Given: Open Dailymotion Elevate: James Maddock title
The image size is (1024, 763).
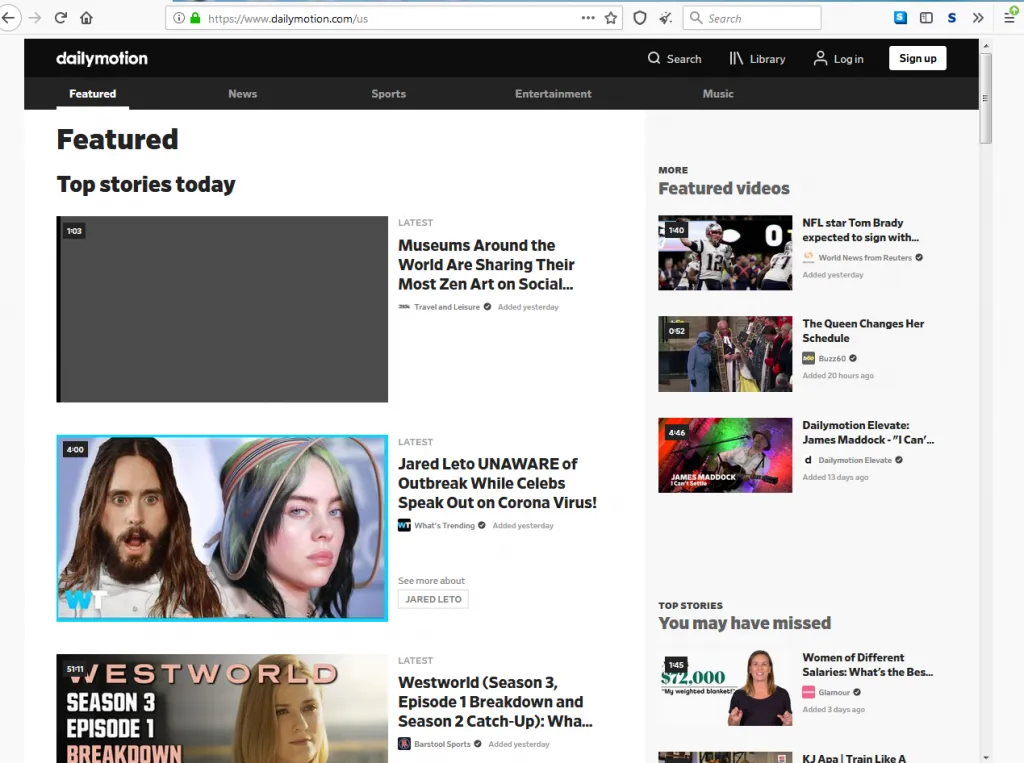Looking at the screenshot, I should 868,432.
